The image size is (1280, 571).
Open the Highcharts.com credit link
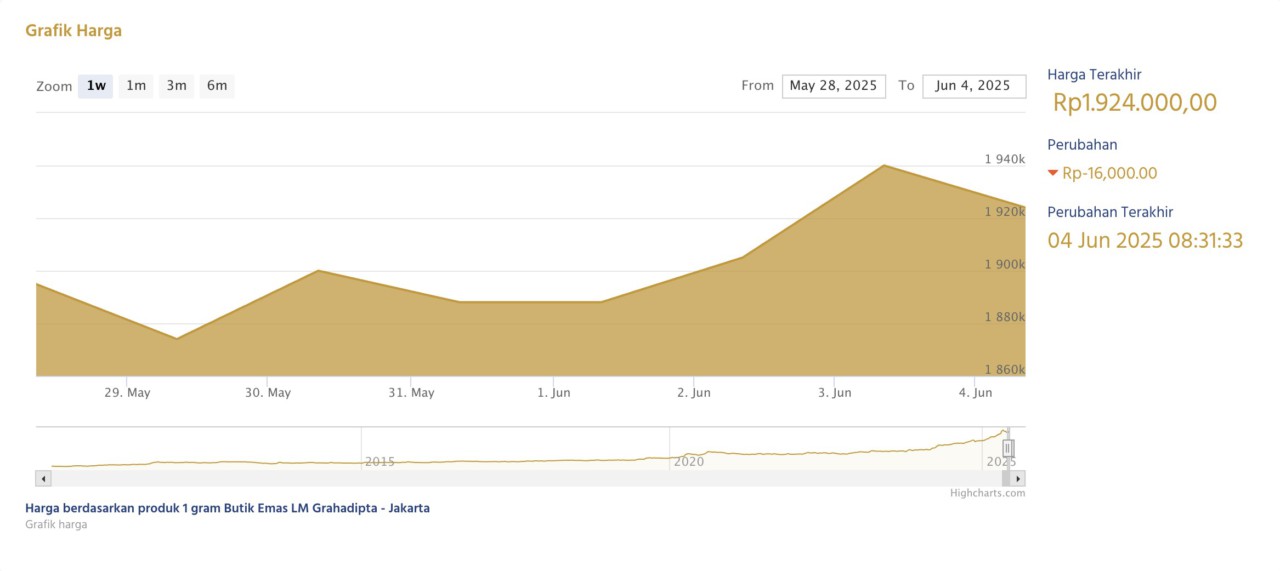pos(987,493)
